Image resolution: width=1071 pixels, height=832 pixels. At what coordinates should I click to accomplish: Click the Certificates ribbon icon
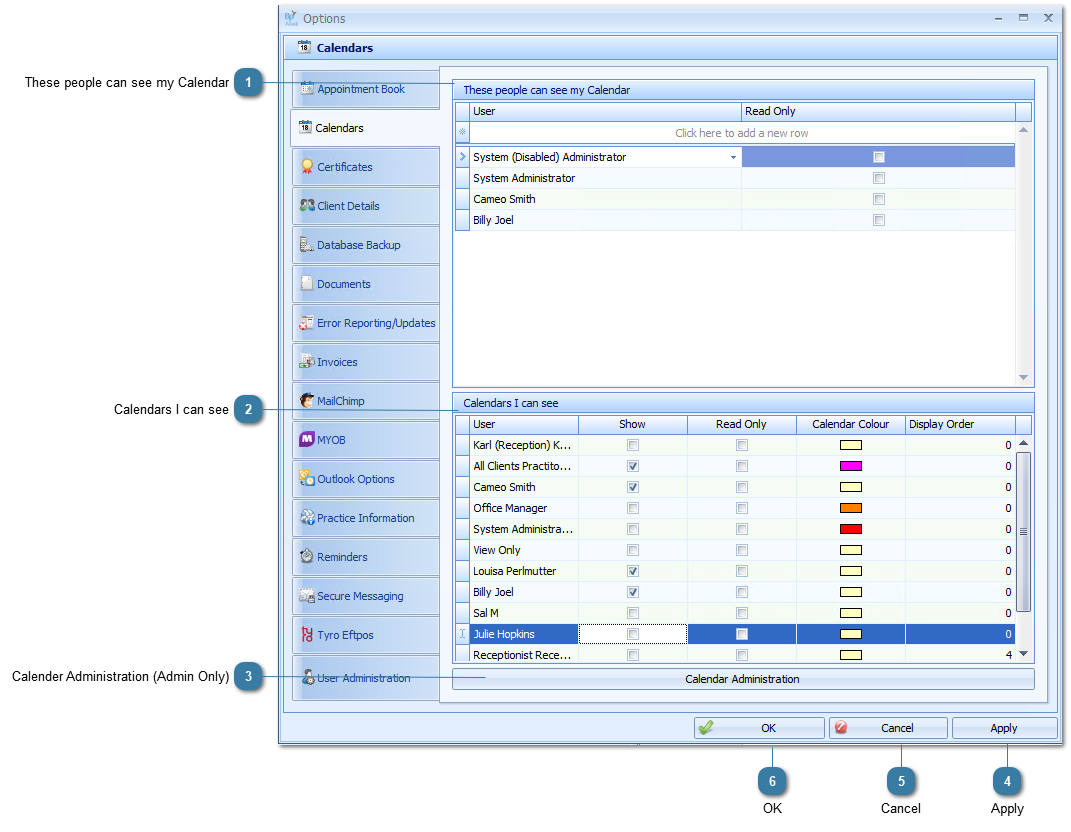tap(307, 166)
